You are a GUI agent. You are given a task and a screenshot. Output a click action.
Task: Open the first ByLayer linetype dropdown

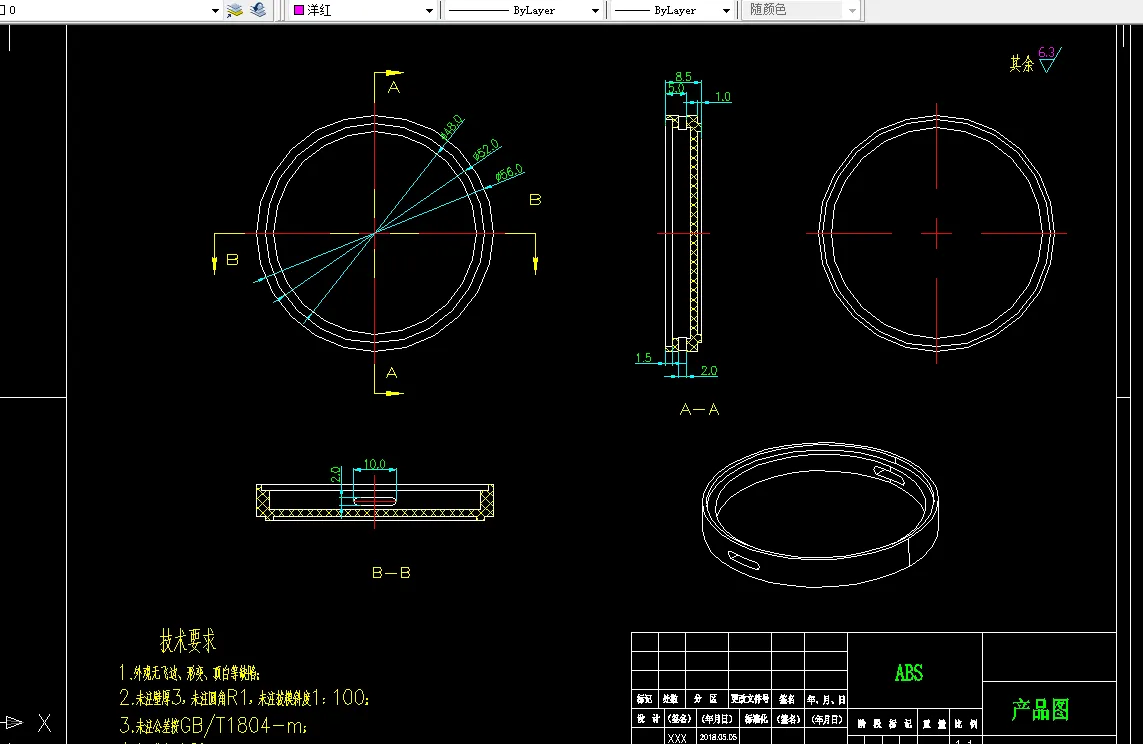[x=596, y=10]
